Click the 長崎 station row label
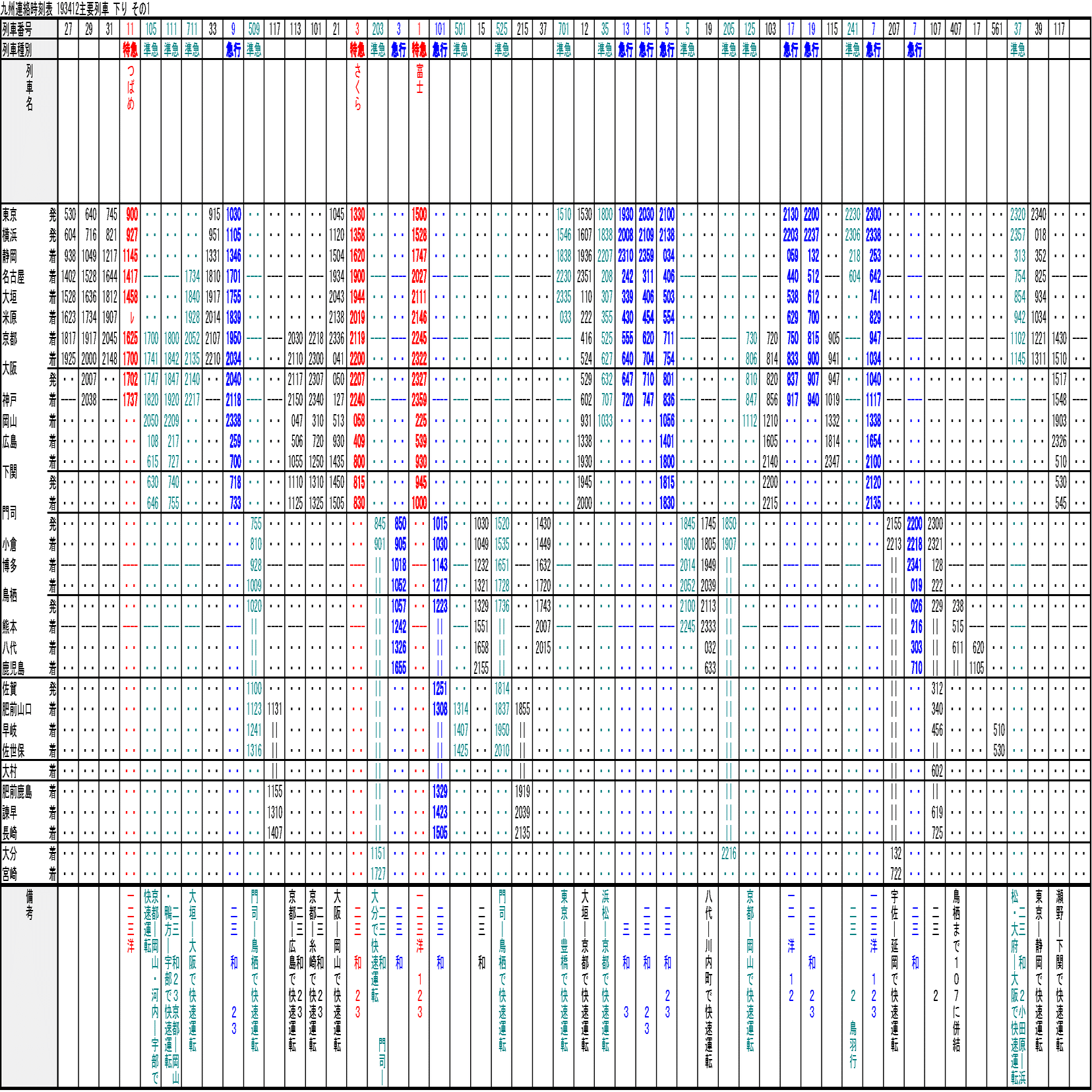1092x1092 pixels. click(x=10, y=834)
